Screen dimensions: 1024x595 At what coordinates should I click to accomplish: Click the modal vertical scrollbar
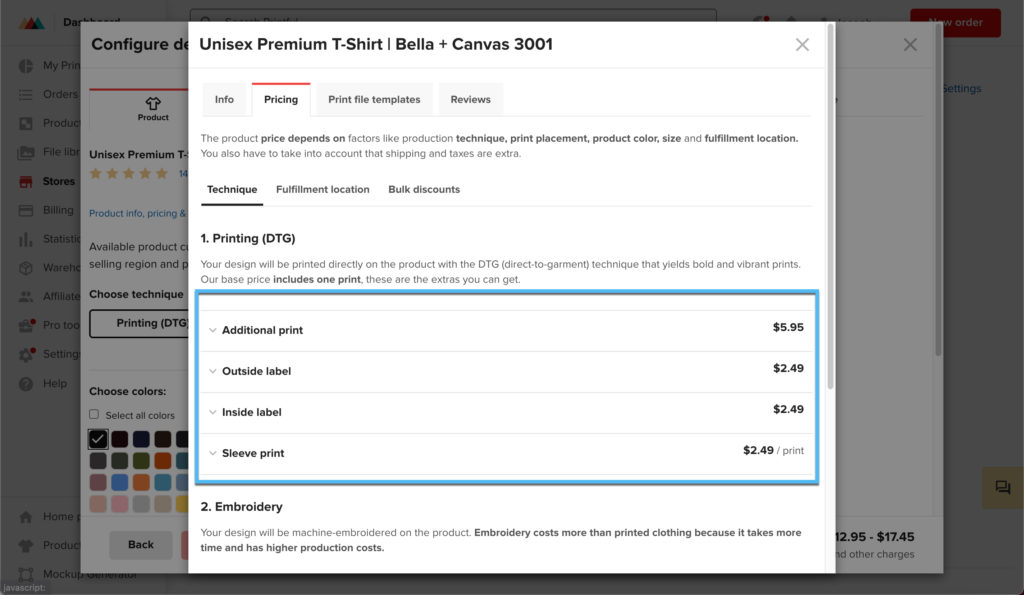click(x=830, y=206)
